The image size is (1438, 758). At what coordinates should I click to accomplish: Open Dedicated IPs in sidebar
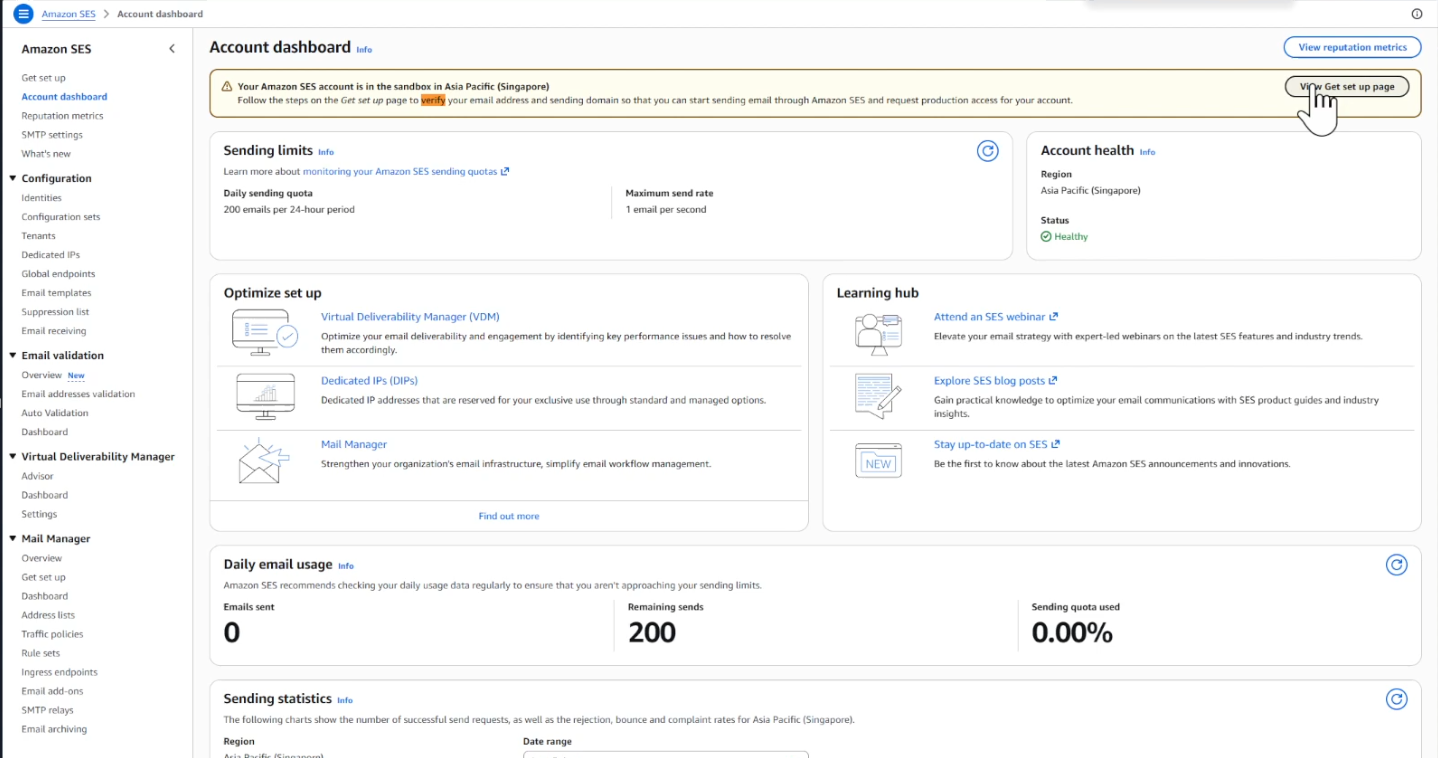[x=50, y=255]
